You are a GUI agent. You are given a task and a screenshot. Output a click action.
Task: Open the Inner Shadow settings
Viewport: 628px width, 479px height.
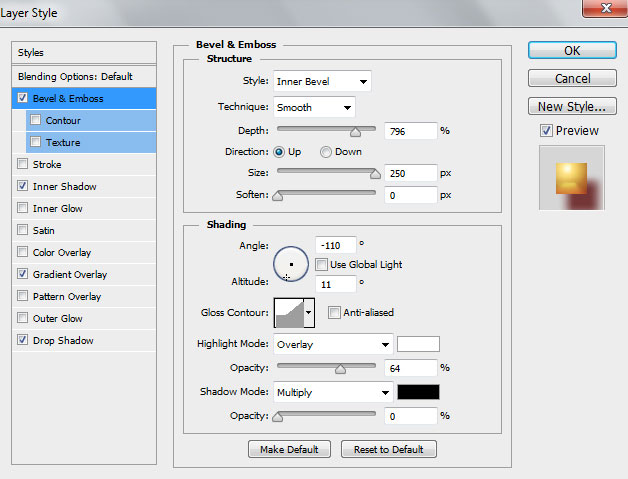64,187
